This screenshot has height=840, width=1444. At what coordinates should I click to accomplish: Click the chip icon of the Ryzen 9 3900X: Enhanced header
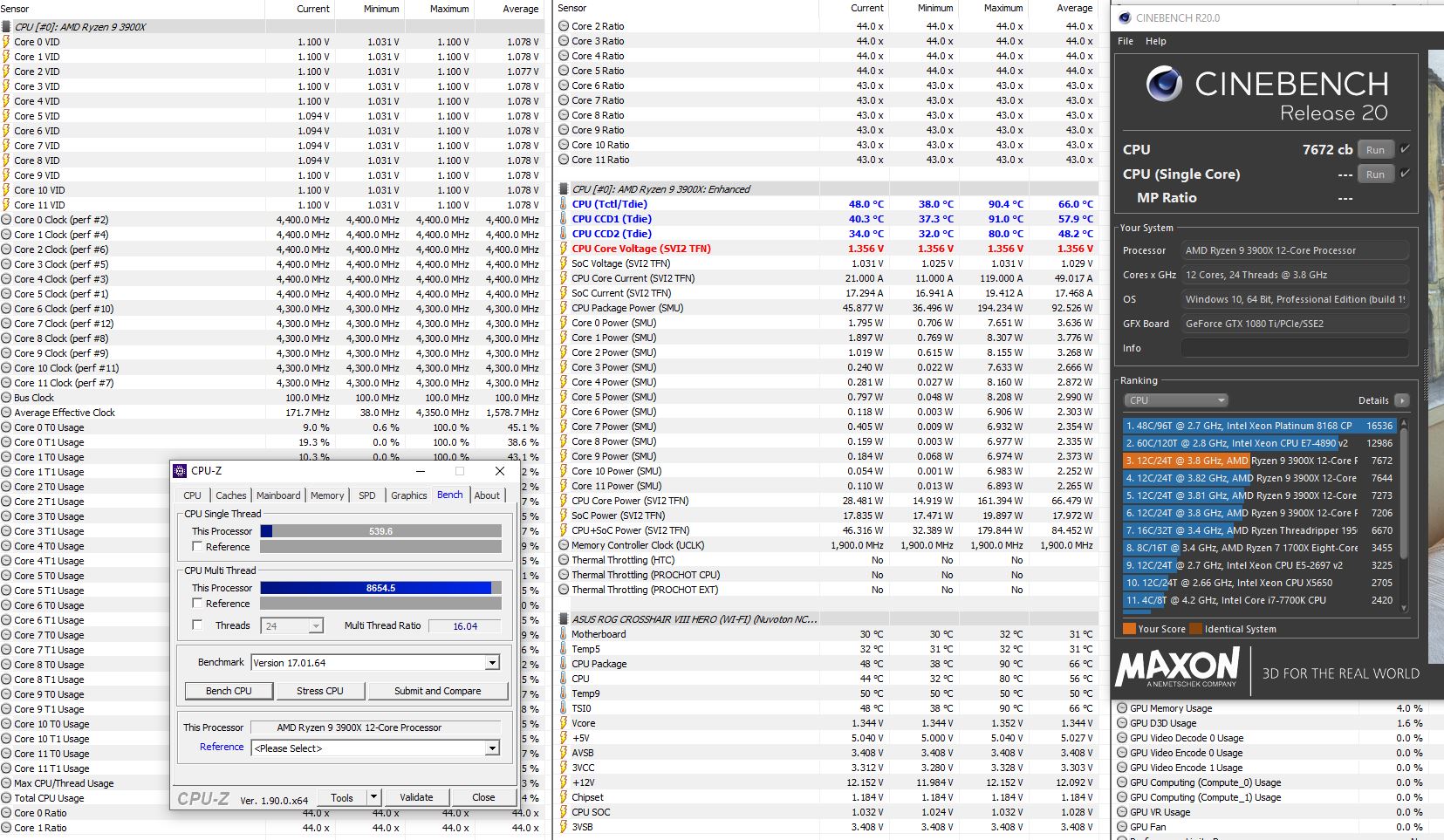(564, 189)
